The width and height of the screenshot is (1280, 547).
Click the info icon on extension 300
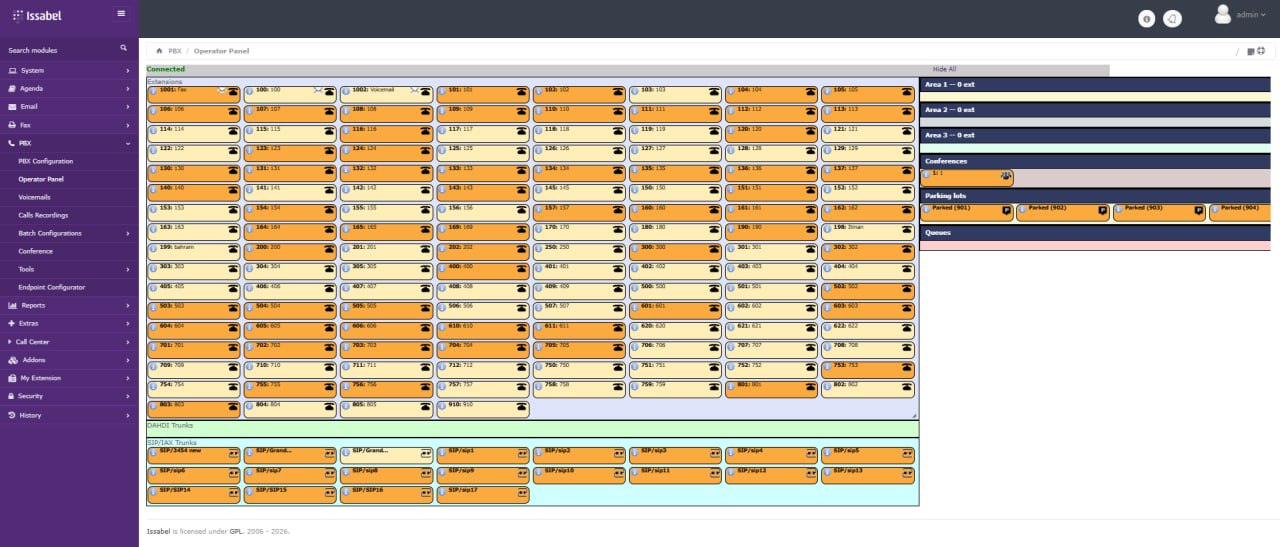click(x=634, y=247)
